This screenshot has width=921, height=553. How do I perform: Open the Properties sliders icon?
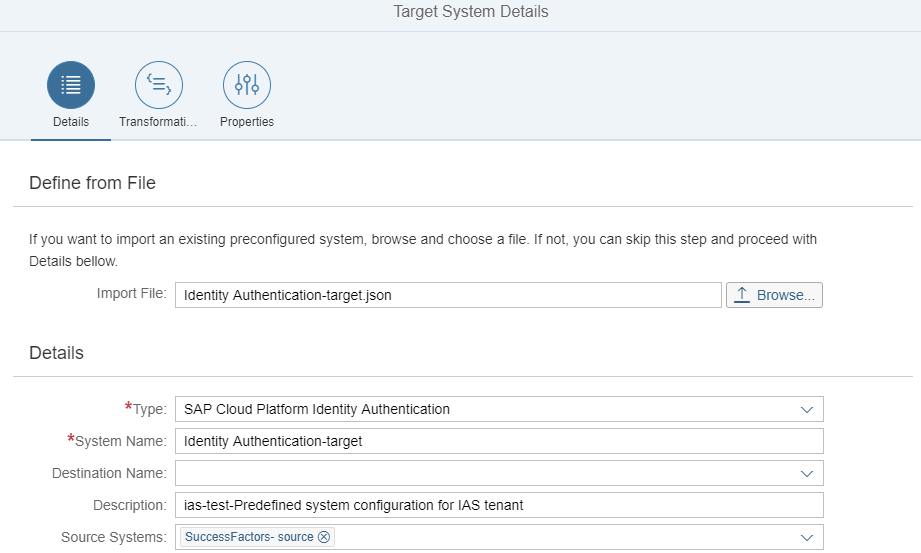(x=247, y=85)
